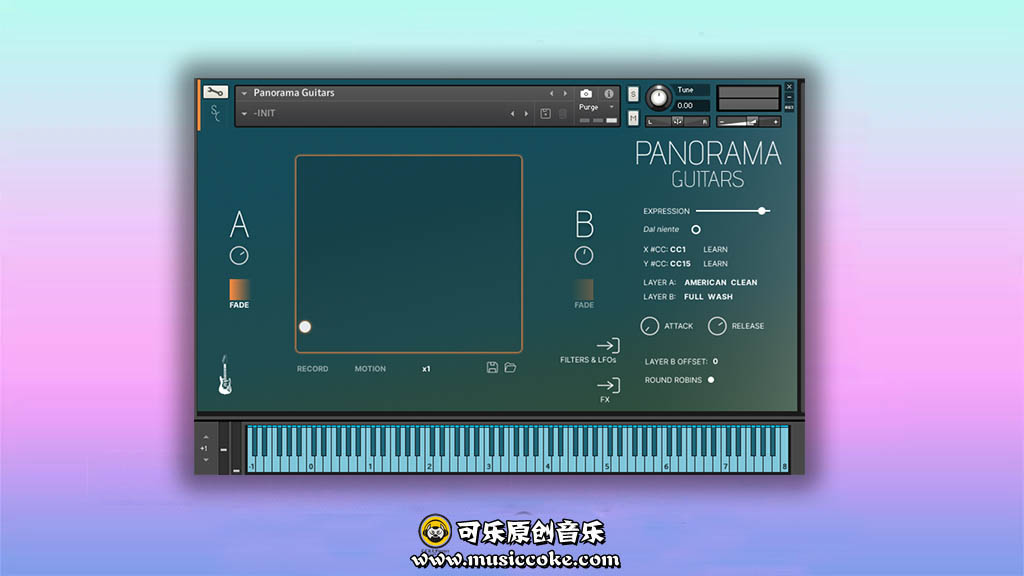Toggle Layer B FADE swatch

584,289
